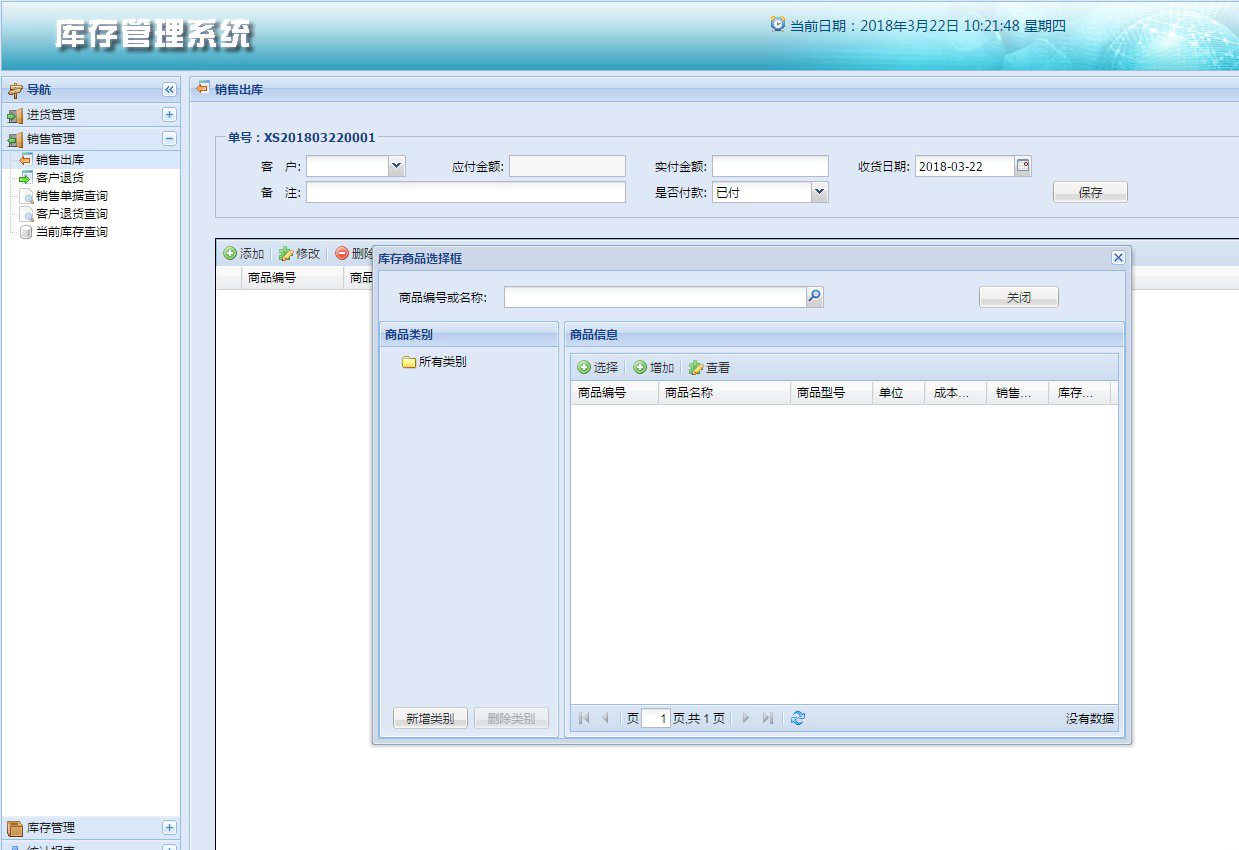Open the date picker calendar icon
This screenshot has height=850, width=1239.
click(1023, 166)
